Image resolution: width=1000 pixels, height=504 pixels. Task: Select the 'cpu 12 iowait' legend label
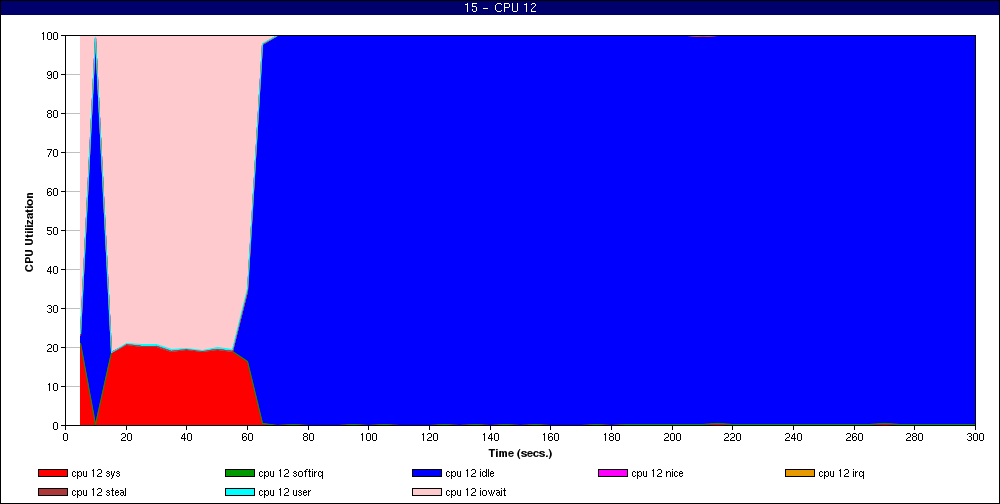(x=476, y=492)
